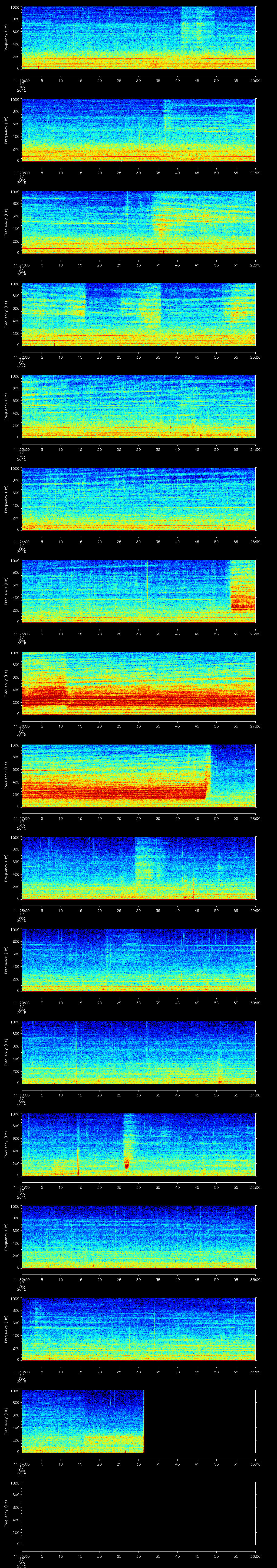Viewport: 277px width, 1568px height.
Task: Click the 15-second tick label under the 11:32:00 panel
Action: 80,1279
